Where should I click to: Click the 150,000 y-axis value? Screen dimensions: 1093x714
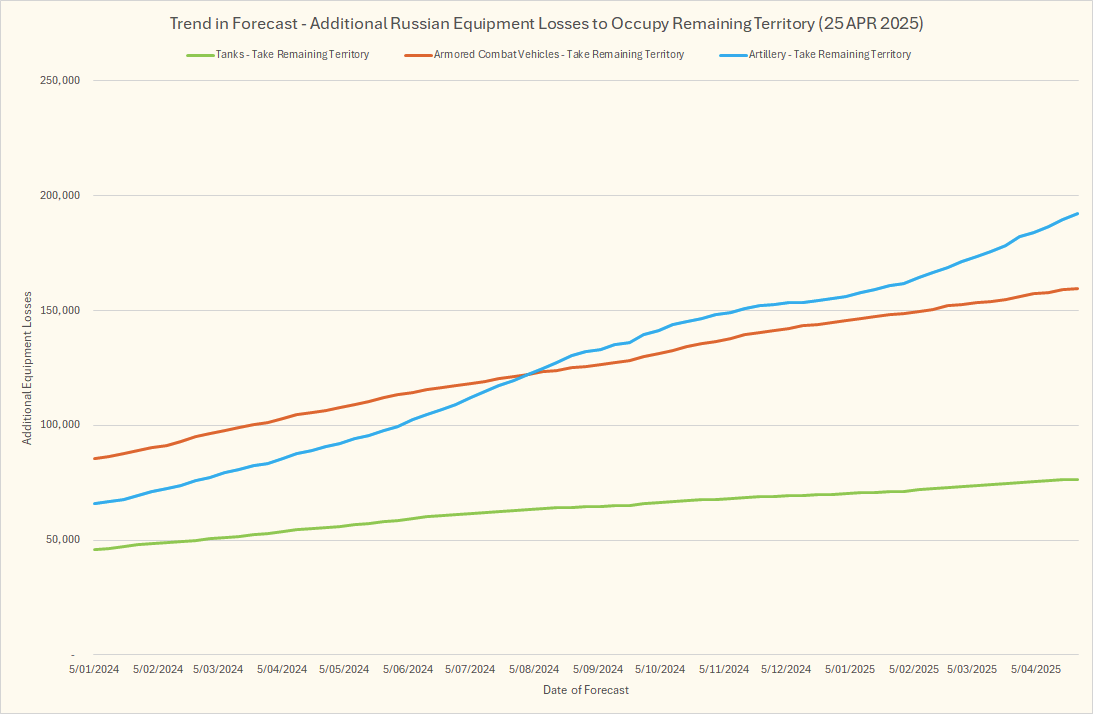(60, 311)
